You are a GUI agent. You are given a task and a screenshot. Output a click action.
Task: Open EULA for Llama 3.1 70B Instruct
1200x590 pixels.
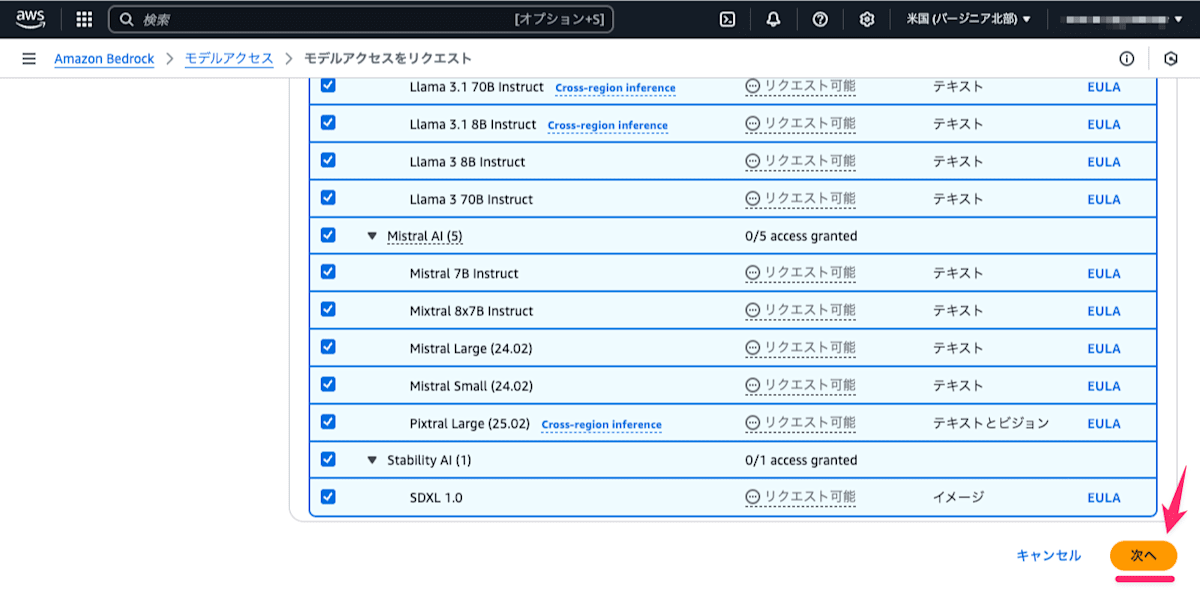click(x=1104, y=87)
